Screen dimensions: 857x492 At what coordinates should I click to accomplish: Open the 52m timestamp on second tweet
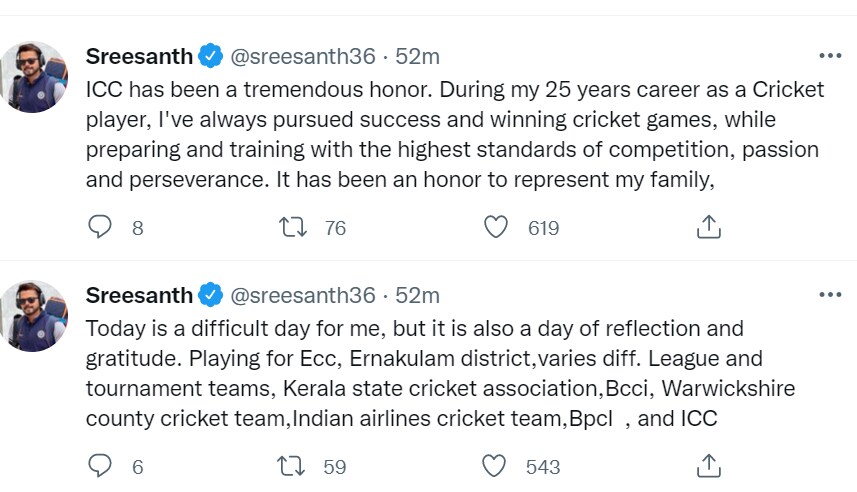(418, 295)
